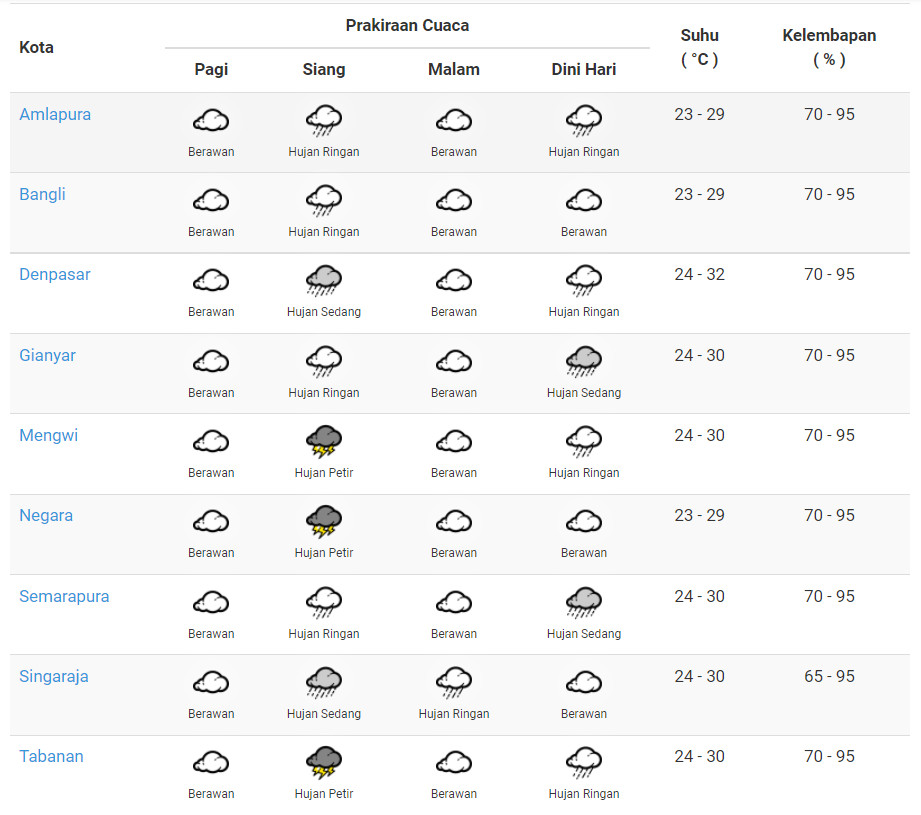Click Semarapura's Dini Hari rain icon
The width and height of the screenshot is (921, 815).
coord(584,602)
